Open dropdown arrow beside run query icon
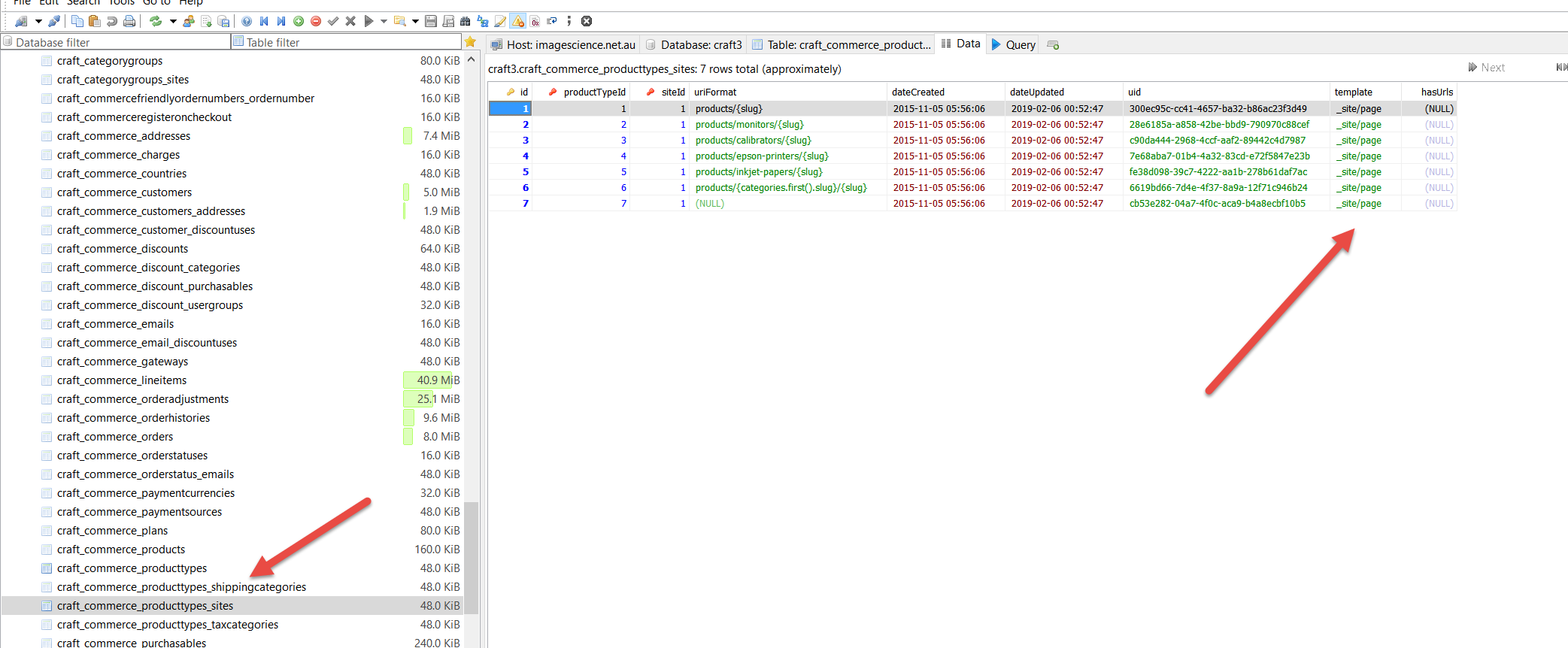Image resolution: width=1568 pixels, height=648 pixels. pyautogui.click(x=384, y=21)
